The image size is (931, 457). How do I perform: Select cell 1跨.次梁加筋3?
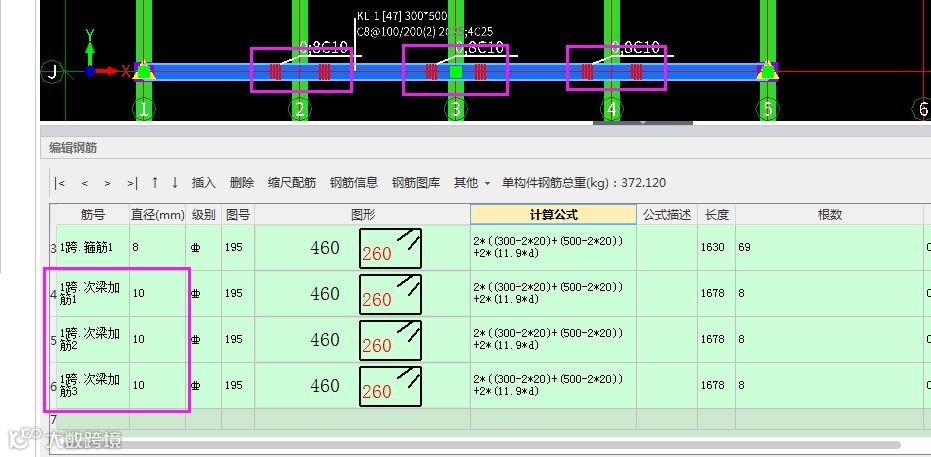pyautogui.click(x=93, y=386)
